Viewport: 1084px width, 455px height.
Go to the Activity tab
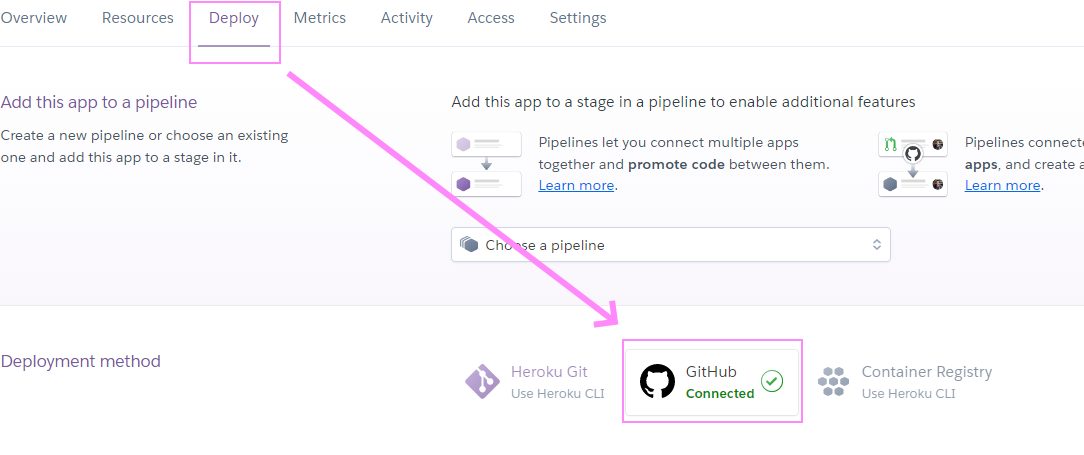407,18
